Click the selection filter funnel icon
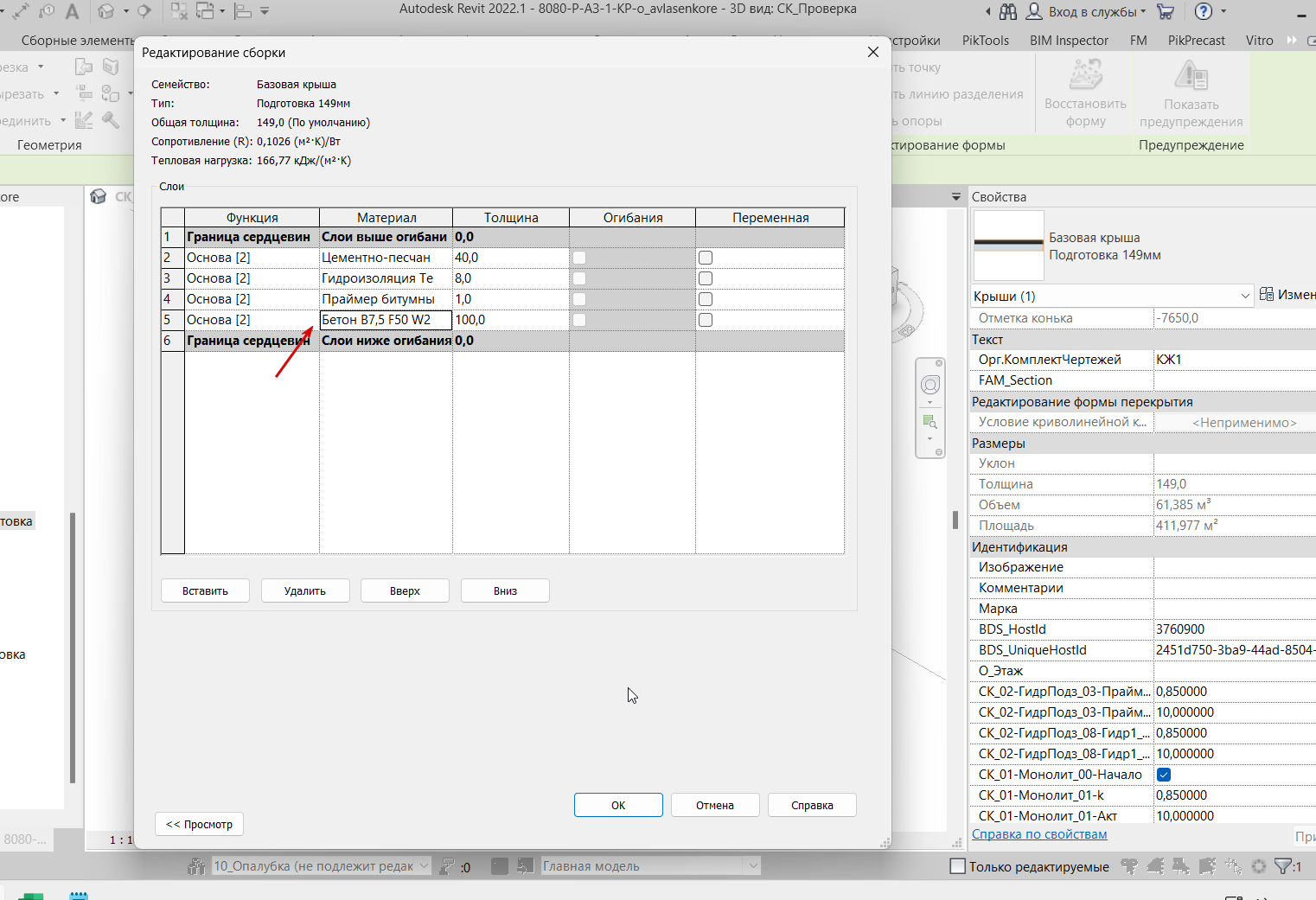Screen dimensions: 1316x900 pos(1284,866)
